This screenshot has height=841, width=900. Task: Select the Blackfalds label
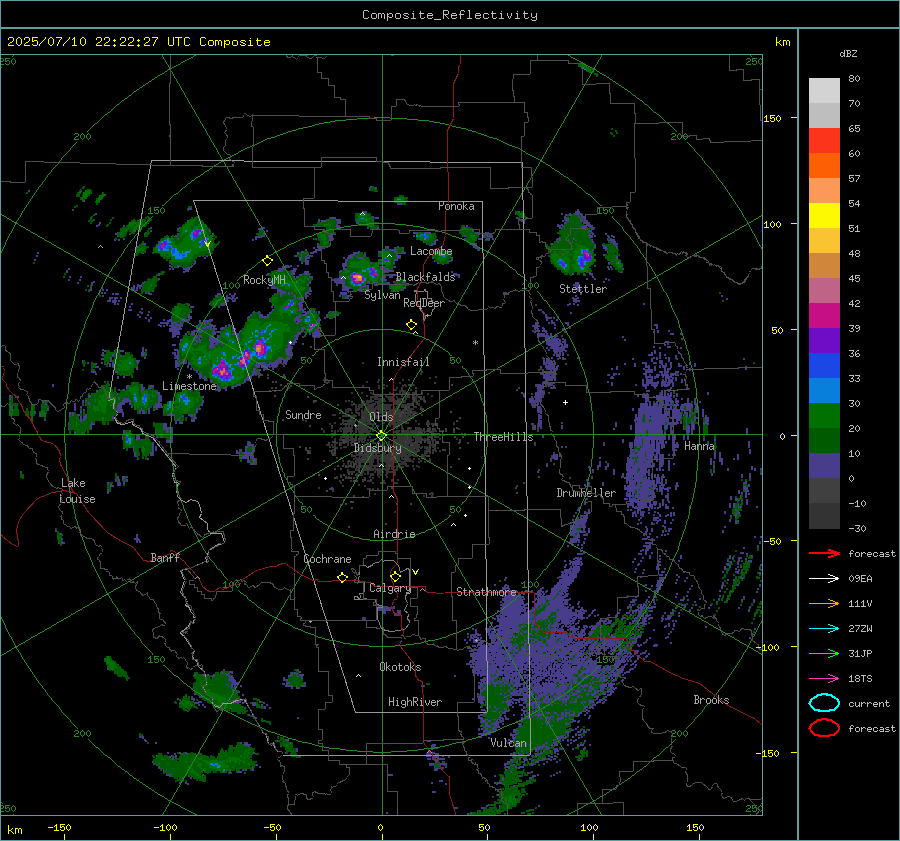[425, 277]
